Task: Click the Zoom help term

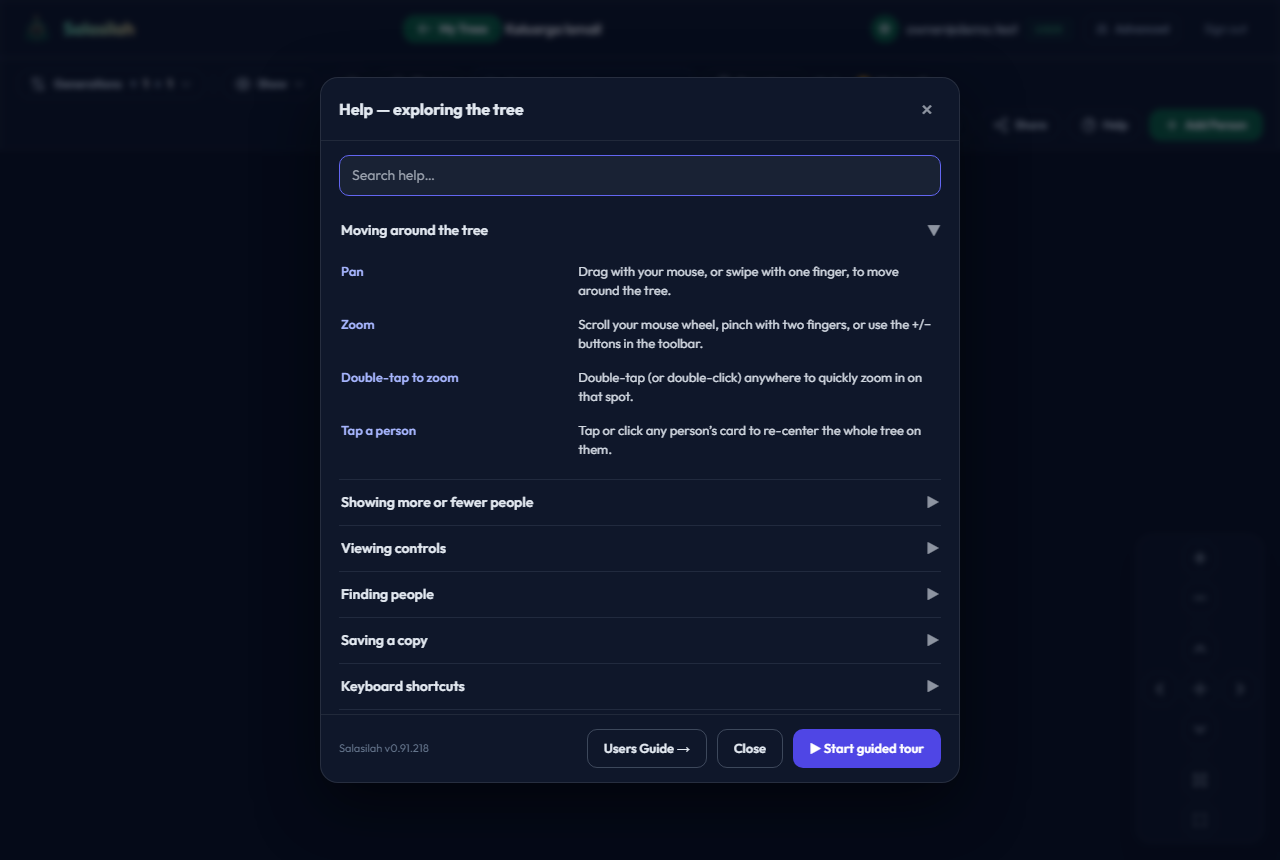Action: tap(358, 325)
